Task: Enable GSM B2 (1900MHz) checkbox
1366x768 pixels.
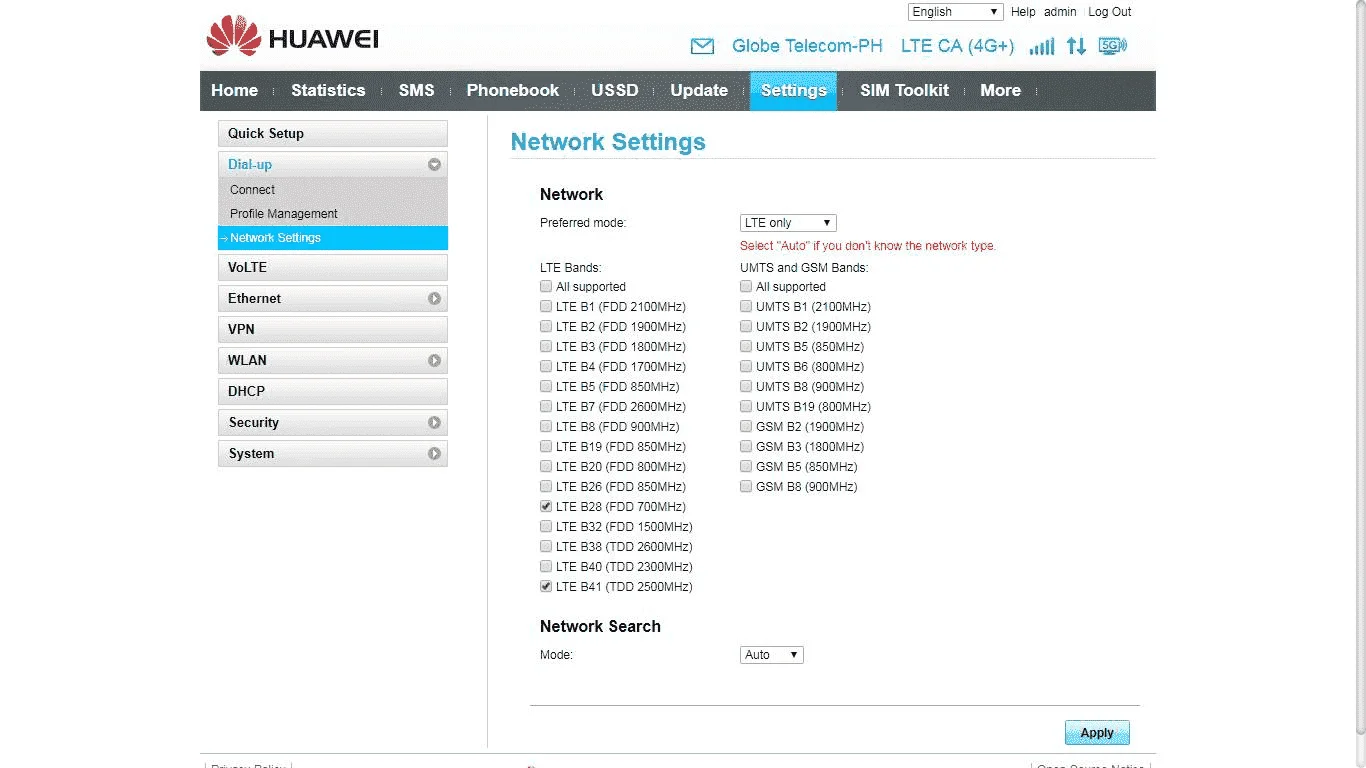Action: [x=746, y=427]
